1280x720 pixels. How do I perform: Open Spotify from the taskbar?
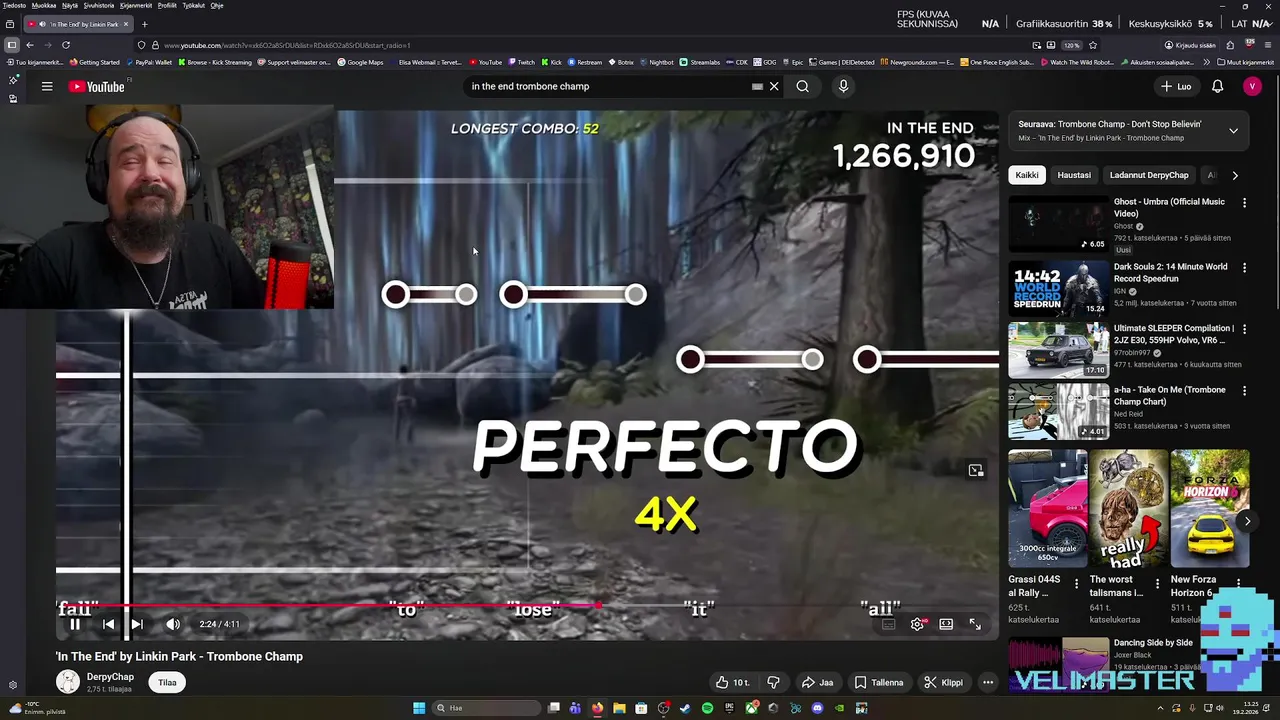(707, 708)
